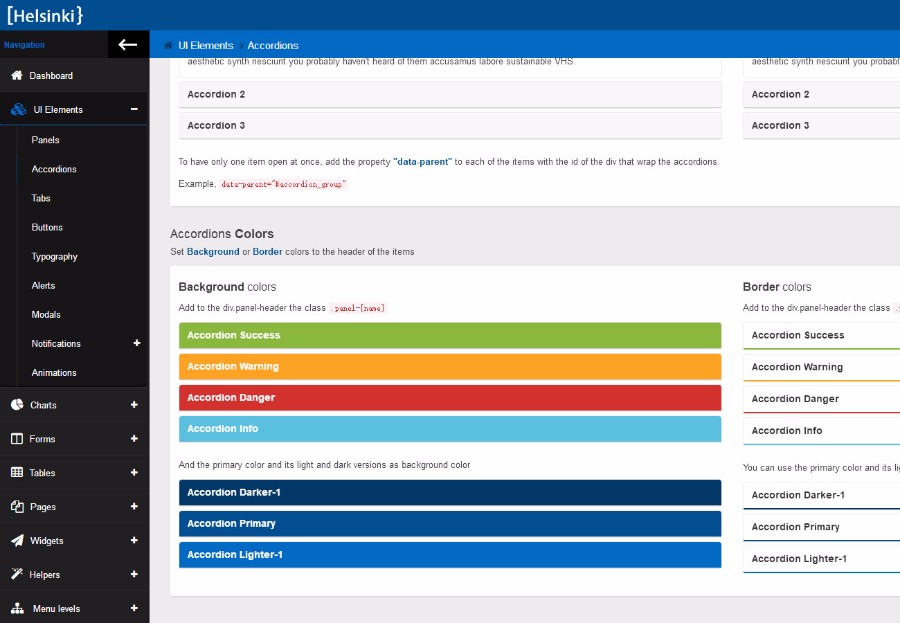This screenshot has height=623, width=900.
Task: Open the Tabs menu item
Action: 41,198
